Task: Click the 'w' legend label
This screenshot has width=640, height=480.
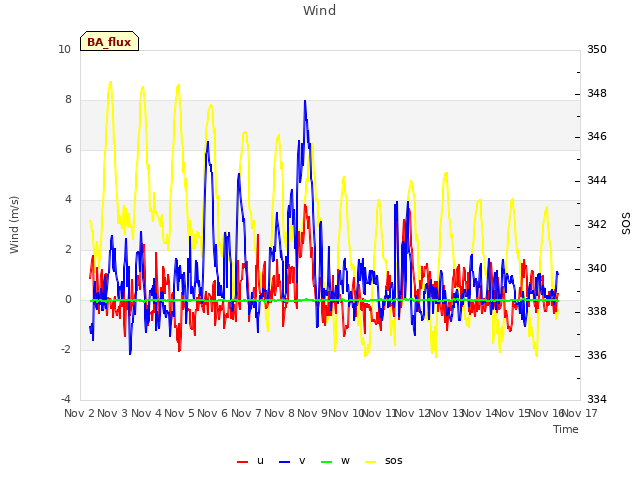Action: coord(345,461)
